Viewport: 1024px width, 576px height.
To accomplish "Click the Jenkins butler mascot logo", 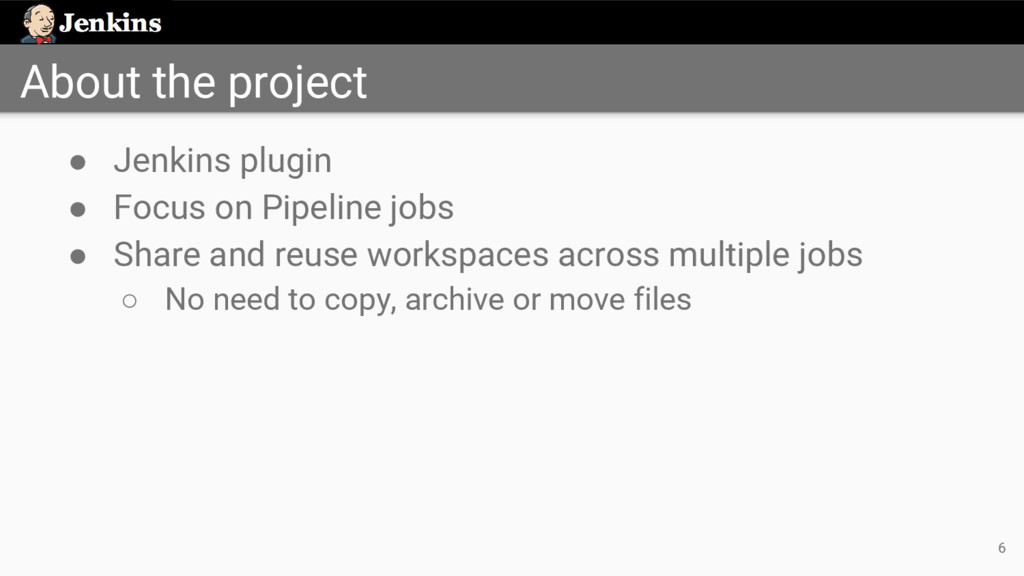I will pos(38,23).
